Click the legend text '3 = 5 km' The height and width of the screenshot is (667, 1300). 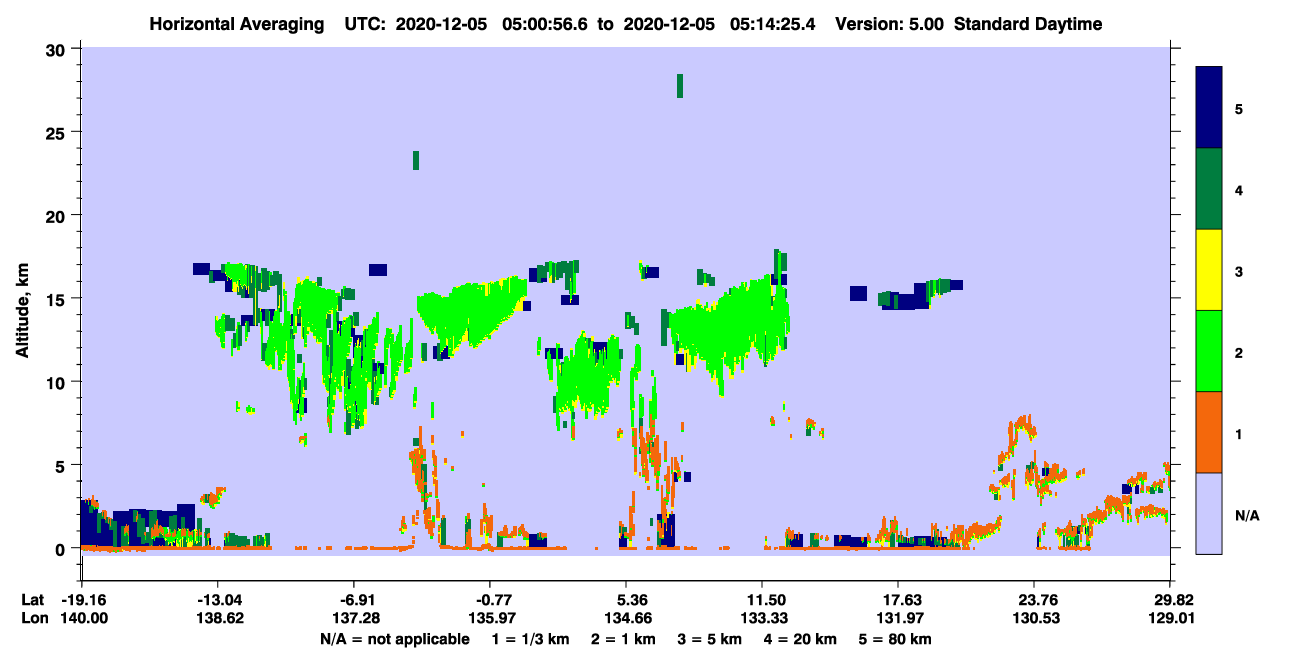coord(709,639)
